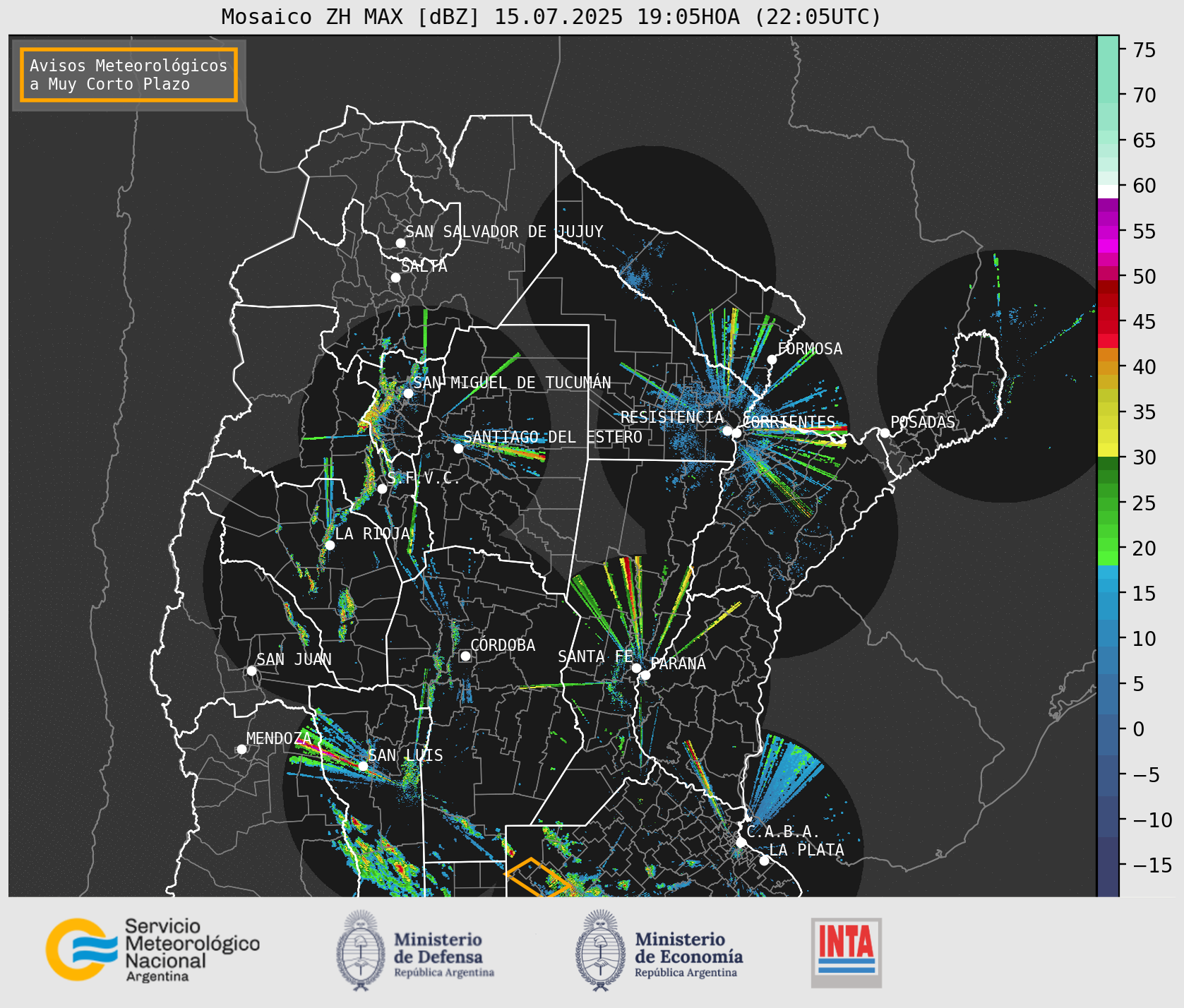Select the SANTIAGO DEL ESTERO city dot
1184x1008 pixels.
click(x=458, y=448)
